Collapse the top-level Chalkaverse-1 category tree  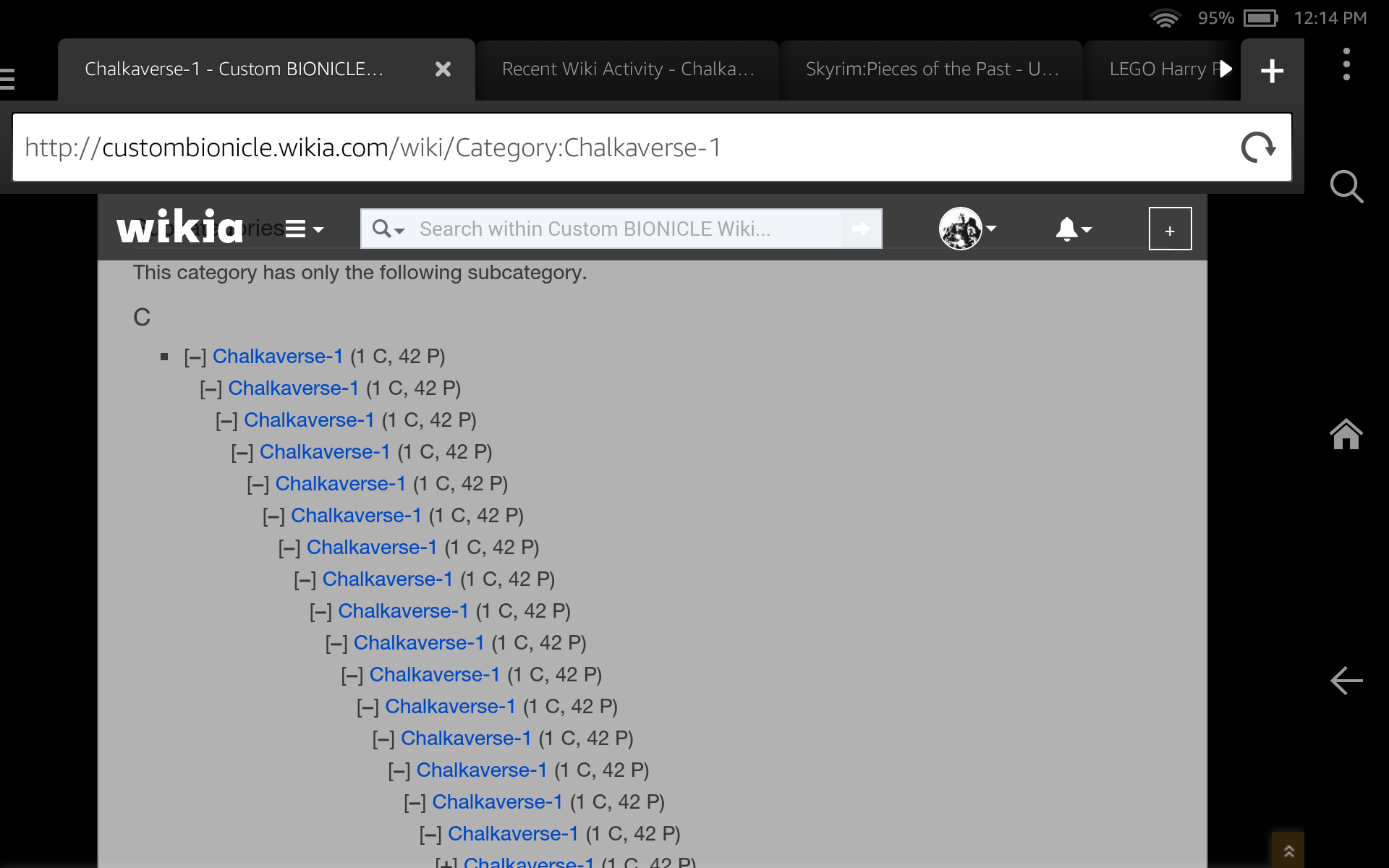pyautogui.click(x=195, y=357)
